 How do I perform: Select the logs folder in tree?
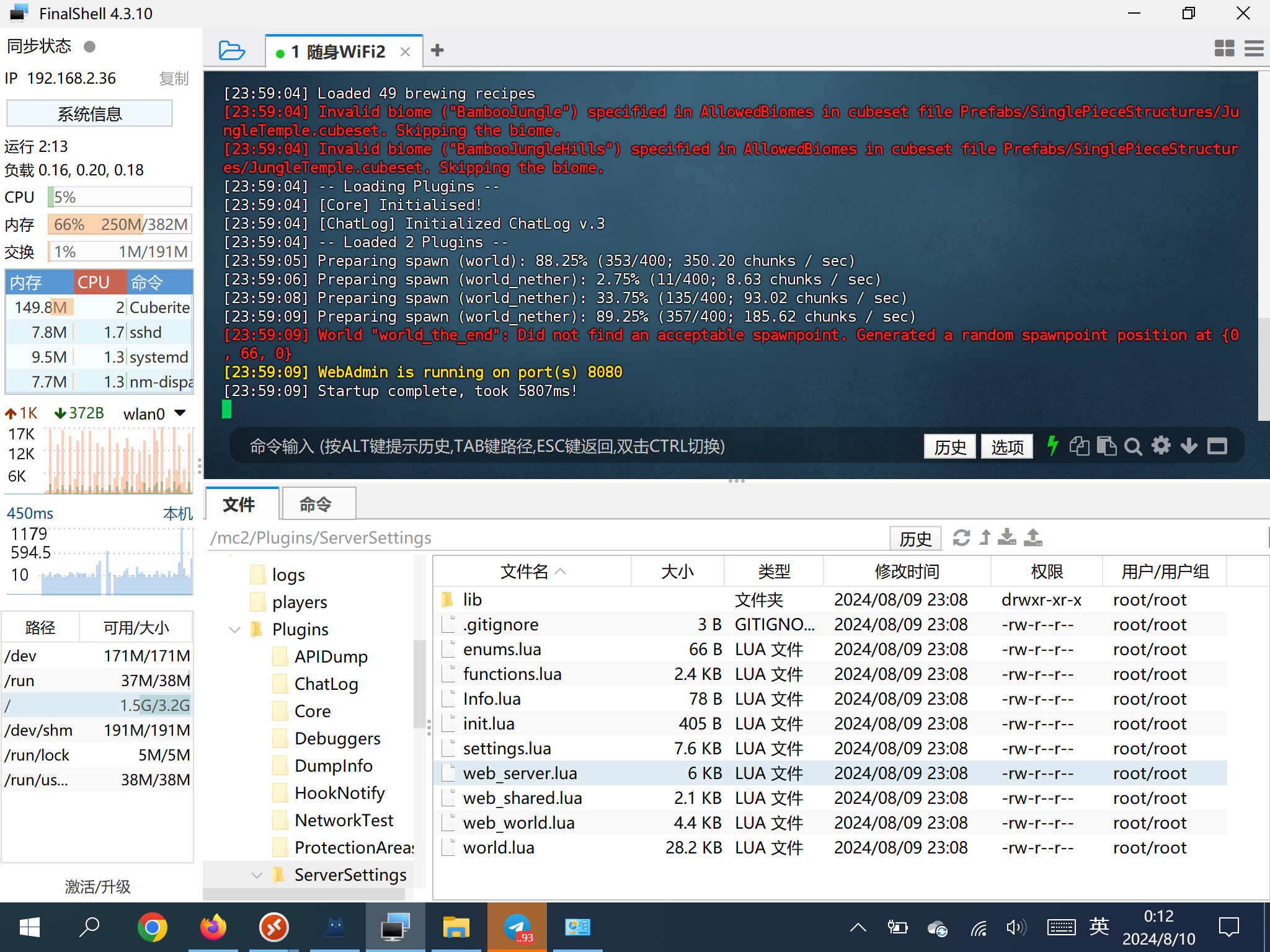[287, 575]
